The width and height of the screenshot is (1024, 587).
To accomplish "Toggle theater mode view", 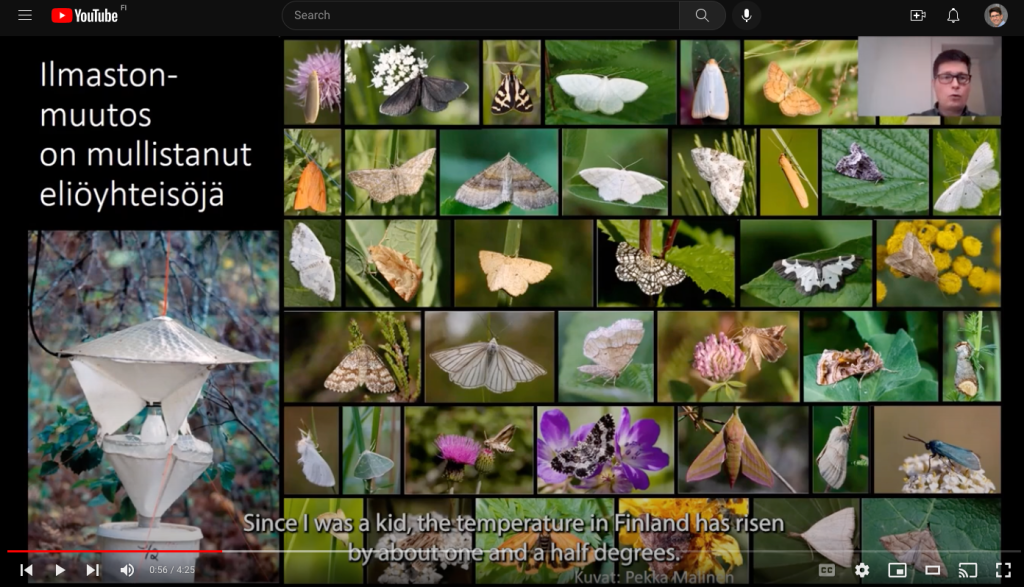I will pyautogui.click(x=932, y=570).
